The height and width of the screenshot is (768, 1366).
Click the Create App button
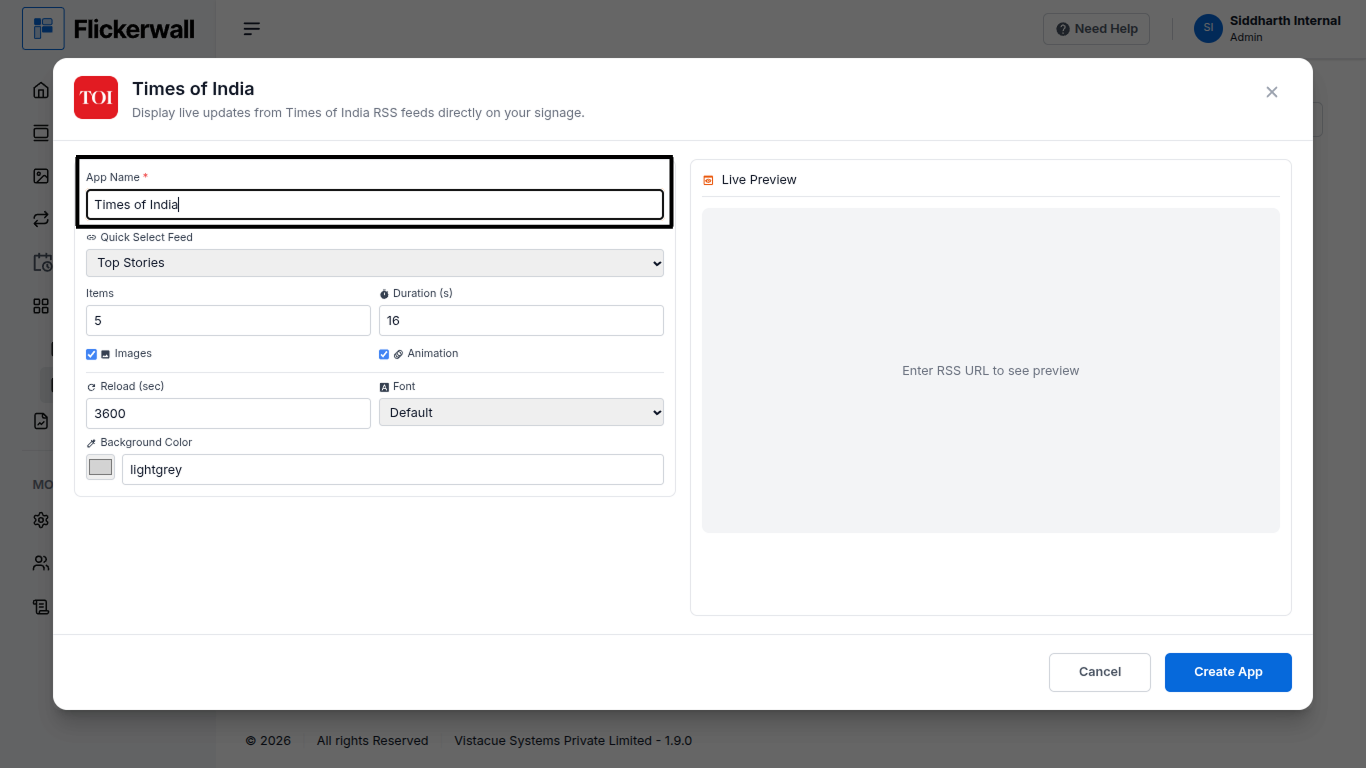click(x=1228, y=672)
